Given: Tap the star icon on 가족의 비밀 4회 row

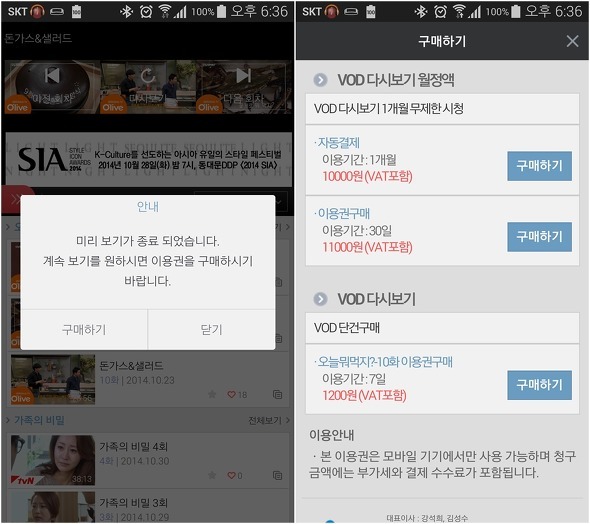Looking at the screenshot, I should pyautogui.click(x=212, y=475).
